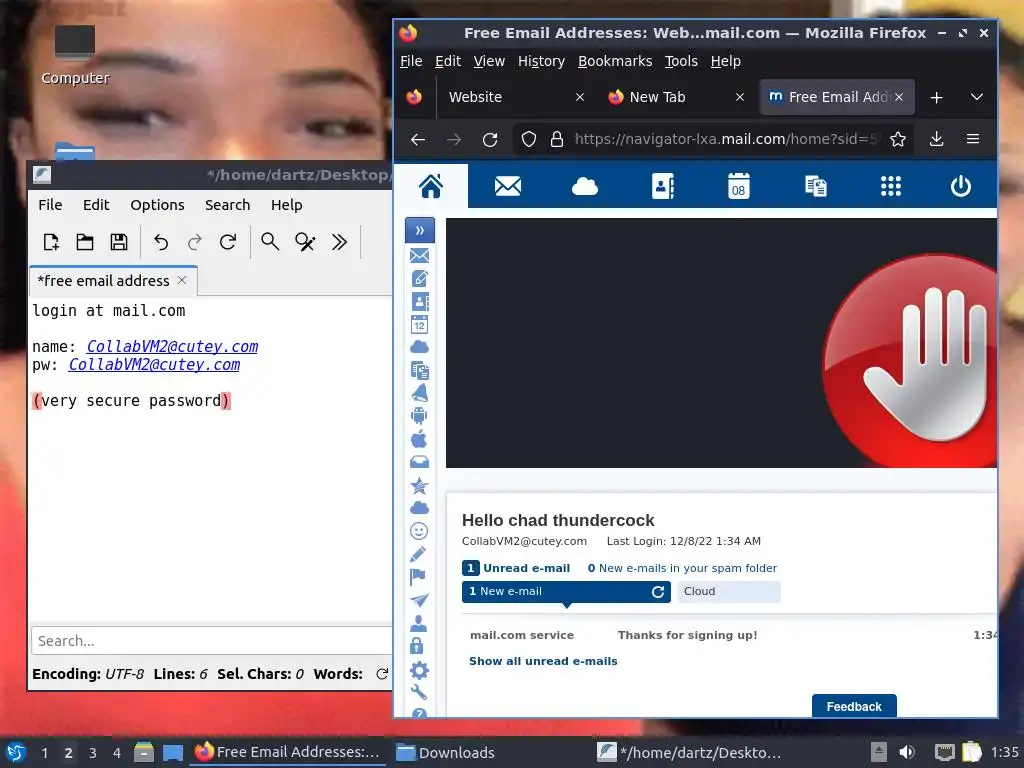
Task: Open the Cloud icon in top navigation bar
Action: pos(584,187)
